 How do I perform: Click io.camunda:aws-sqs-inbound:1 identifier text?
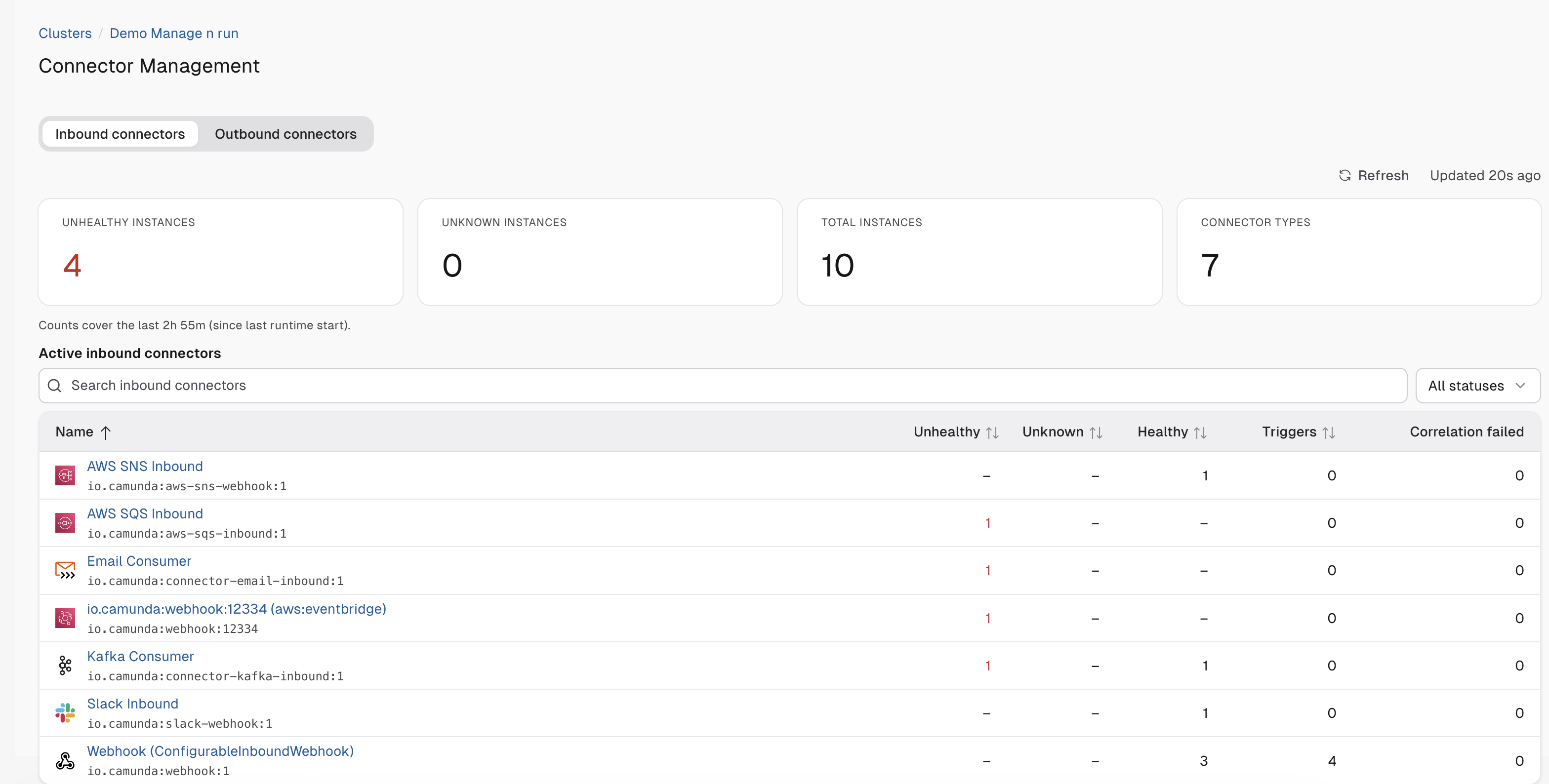(187, 534)
